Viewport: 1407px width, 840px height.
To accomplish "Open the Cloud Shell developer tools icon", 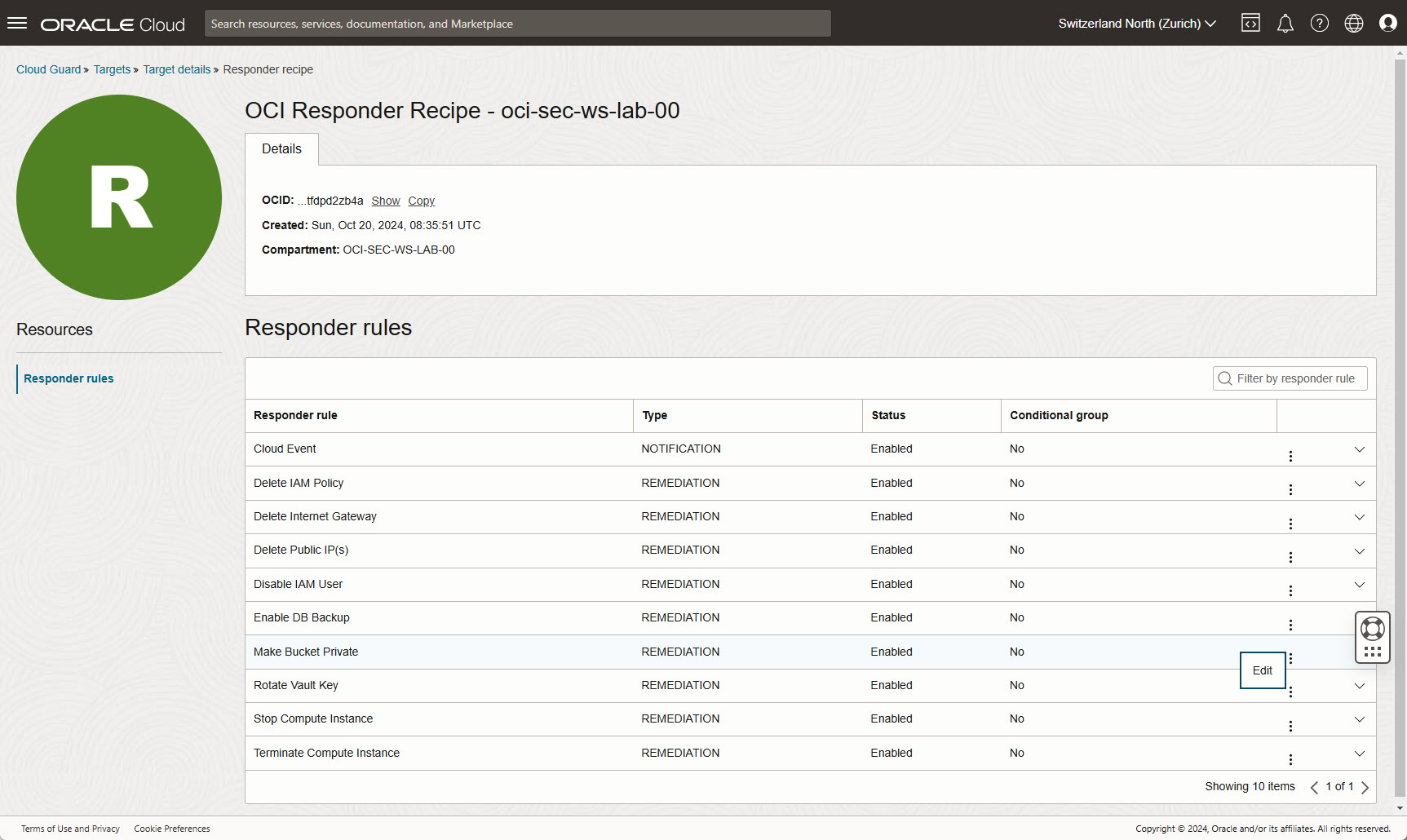I will point(1250,24).
